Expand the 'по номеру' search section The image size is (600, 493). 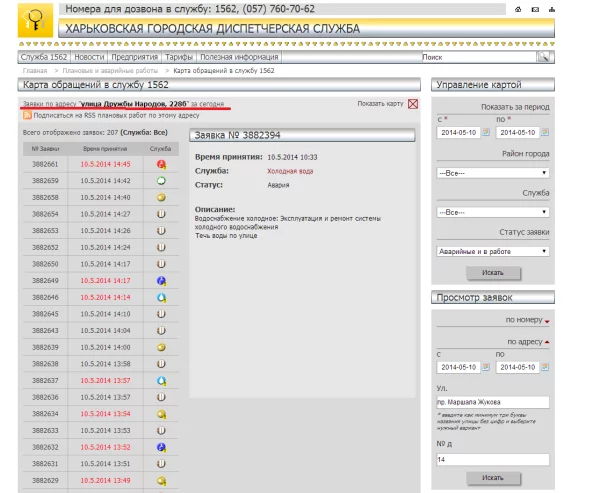pyautogui.click(x=524, y=320)
